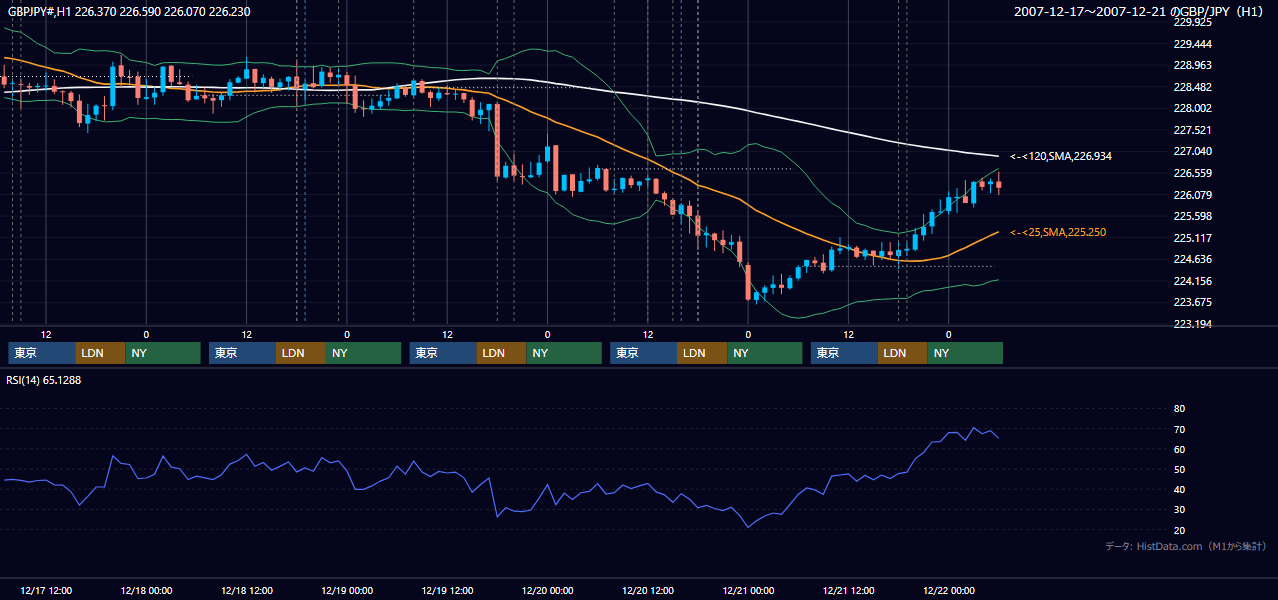Viewport: 1278px width, 600px height.
Task: Click the 120 SMA label reading 226.934
Action: tap(1061, 157)
